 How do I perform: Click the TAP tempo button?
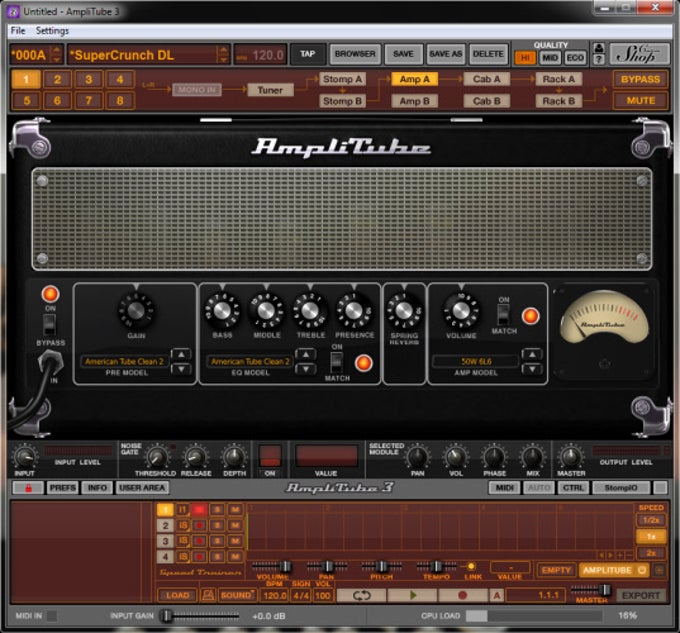tap(307, 54)
